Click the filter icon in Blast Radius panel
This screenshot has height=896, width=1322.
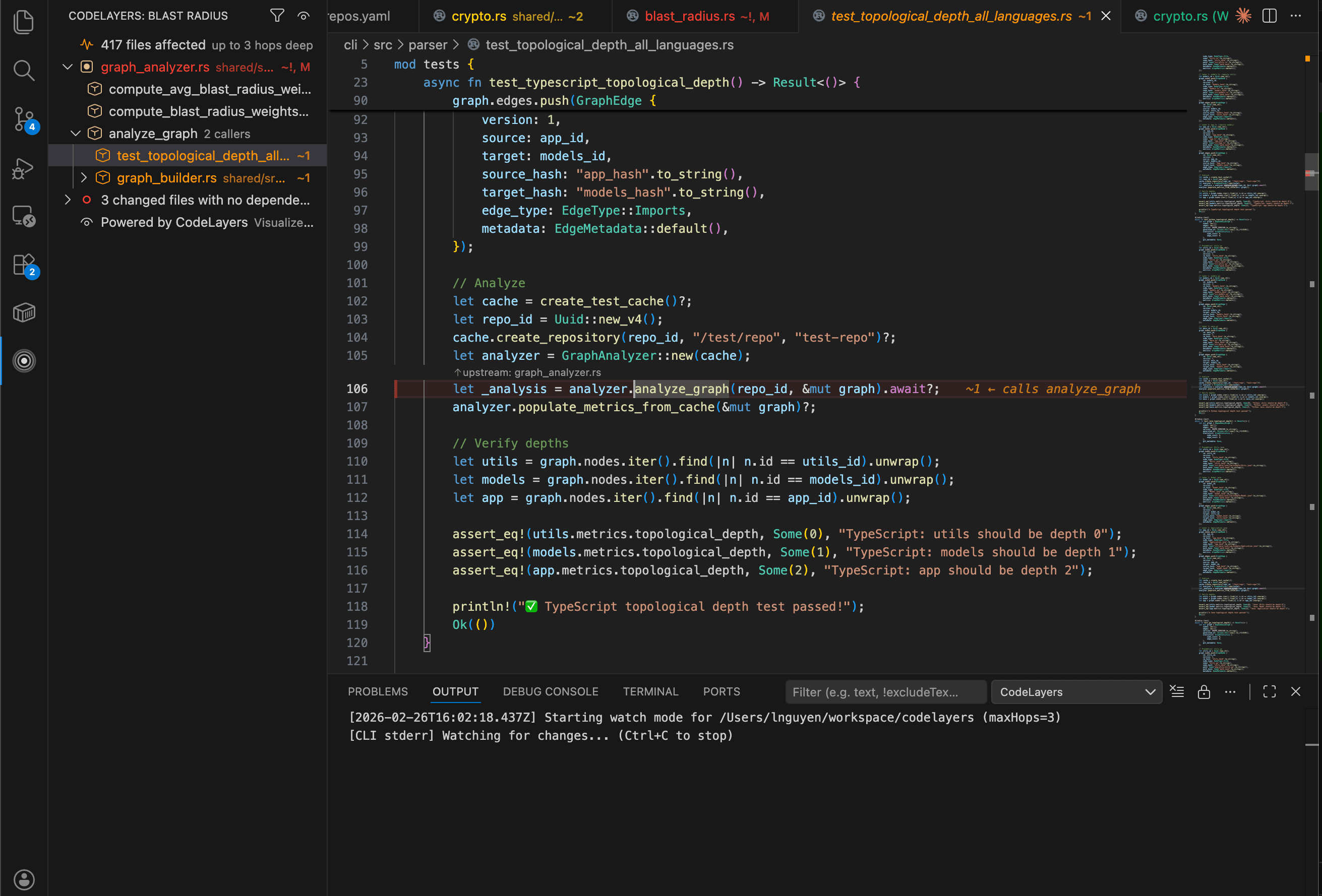pyautogui.click(x=277, y=15)
